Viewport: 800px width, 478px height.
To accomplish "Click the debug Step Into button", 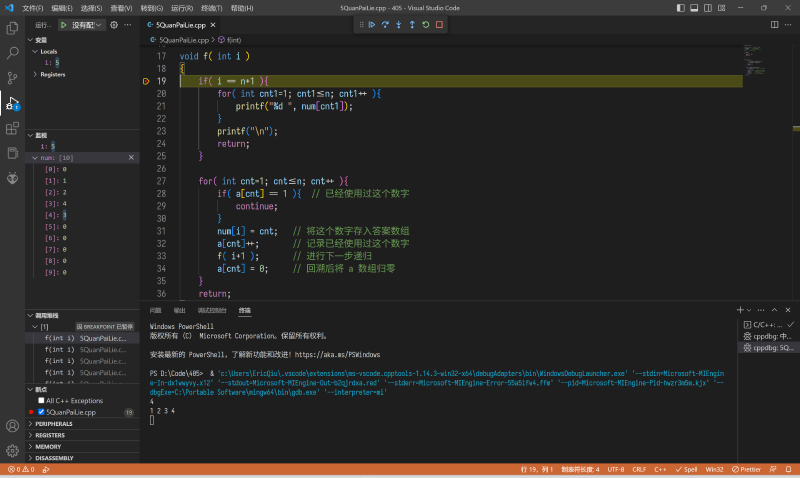I will [x=398, y=24].
